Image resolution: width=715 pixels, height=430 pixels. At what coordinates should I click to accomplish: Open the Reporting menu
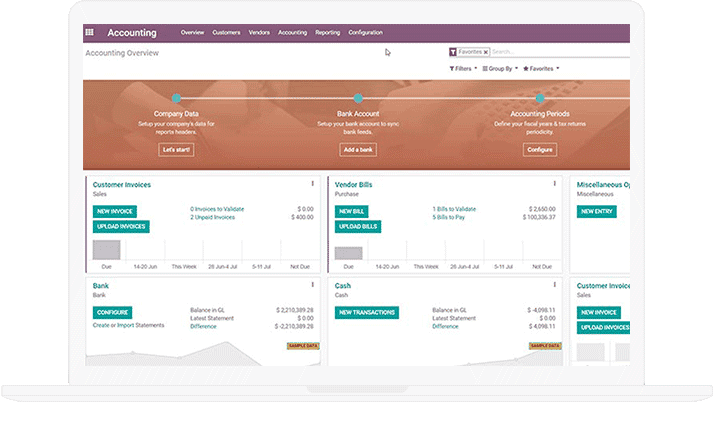click(x=327, y=33)
